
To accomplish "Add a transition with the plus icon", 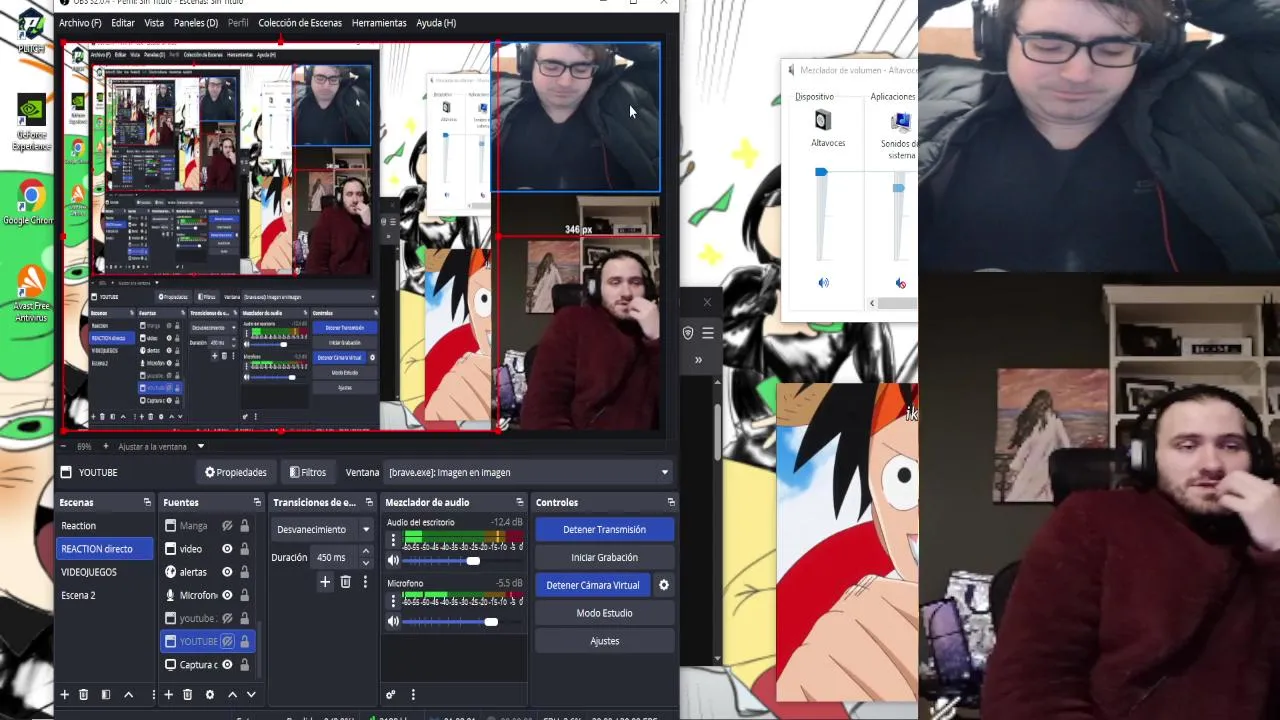I will point(325,581).
